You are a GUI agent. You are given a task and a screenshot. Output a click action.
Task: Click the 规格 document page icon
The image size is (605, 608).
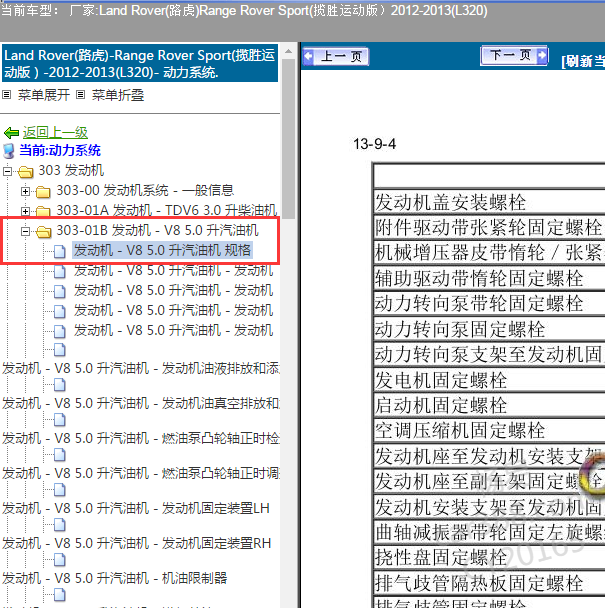[59, 251]
